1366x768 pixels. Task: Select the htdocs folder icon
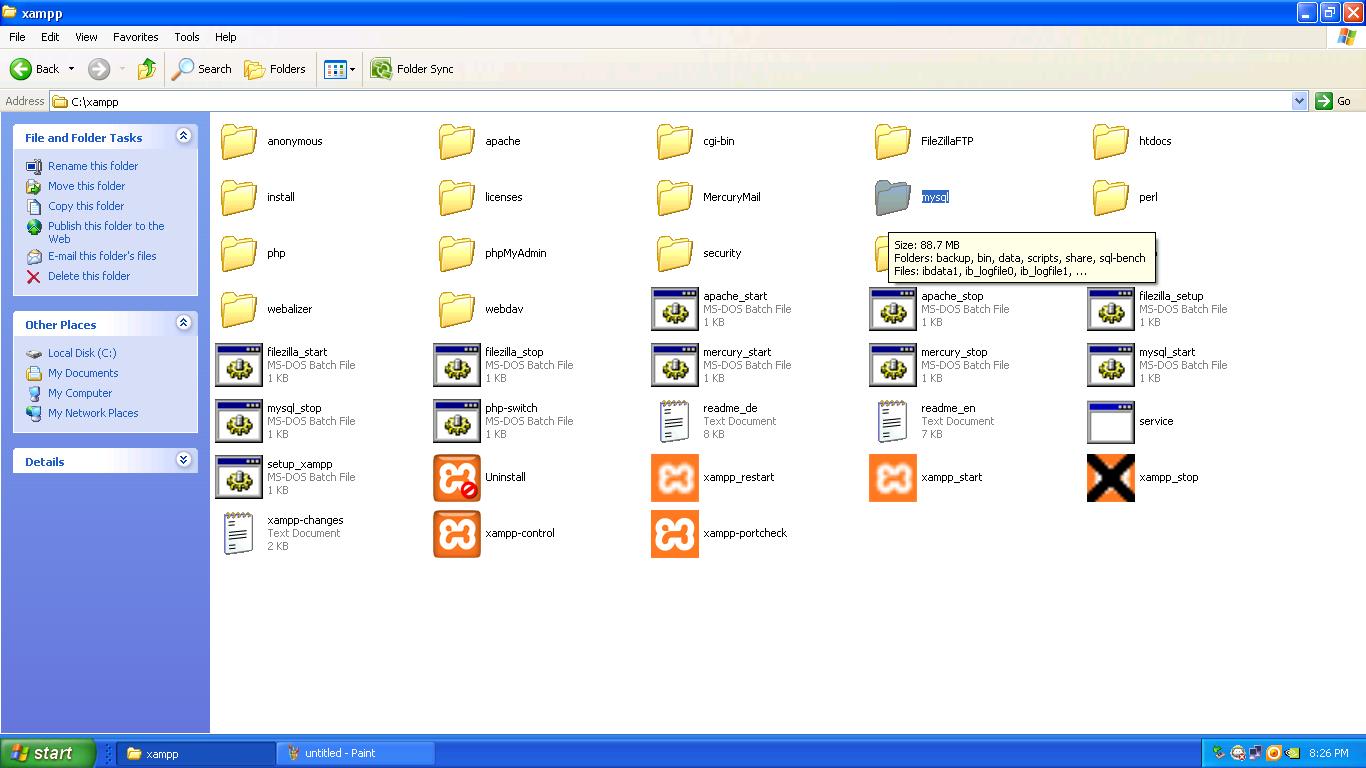1111,142
